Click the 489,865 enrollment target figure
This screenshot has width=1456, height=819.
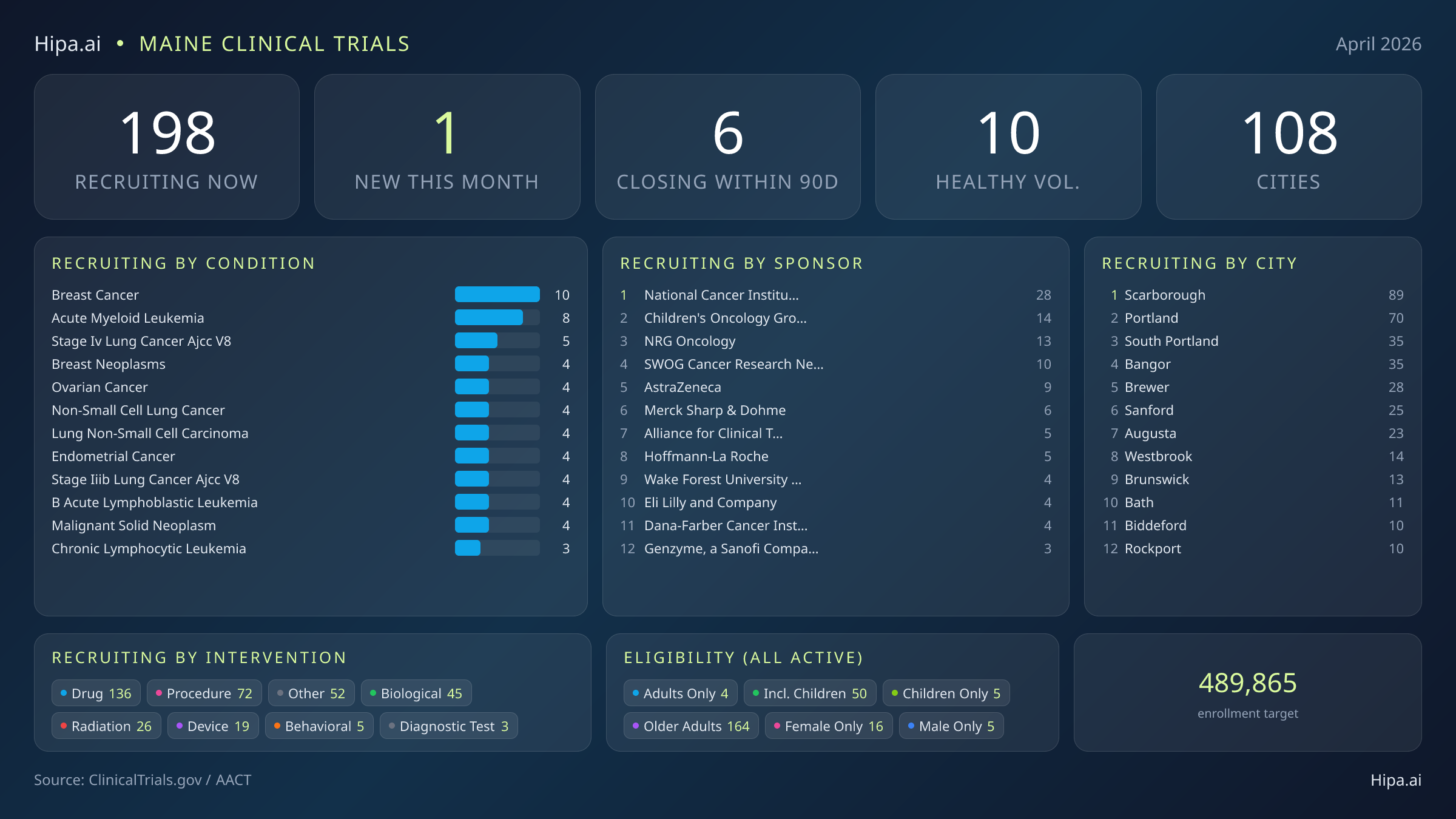(1248, 683)
